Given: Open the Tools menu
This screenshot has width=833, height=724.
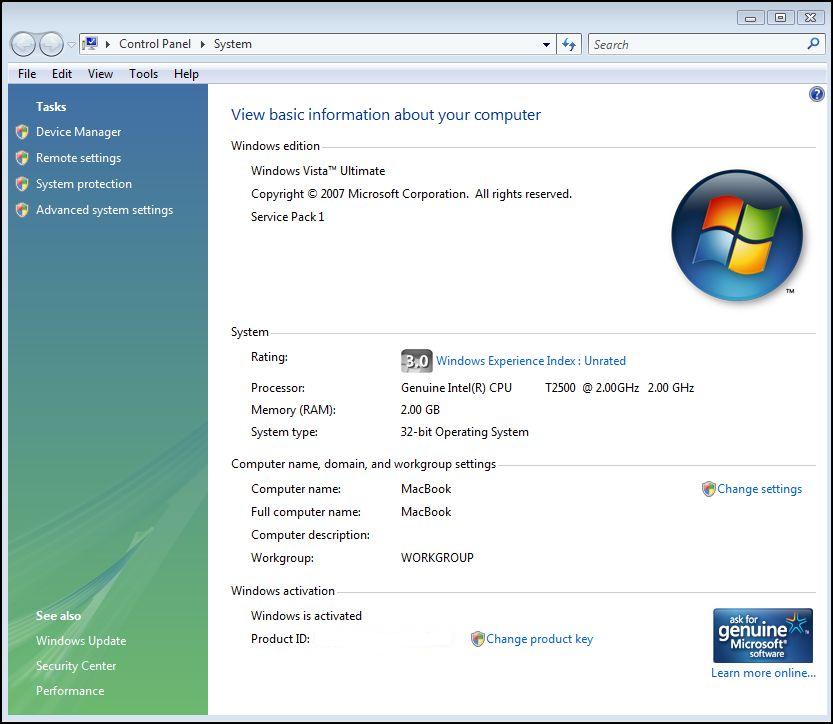Looking at the screenshot, I should [x=143, y=74].
